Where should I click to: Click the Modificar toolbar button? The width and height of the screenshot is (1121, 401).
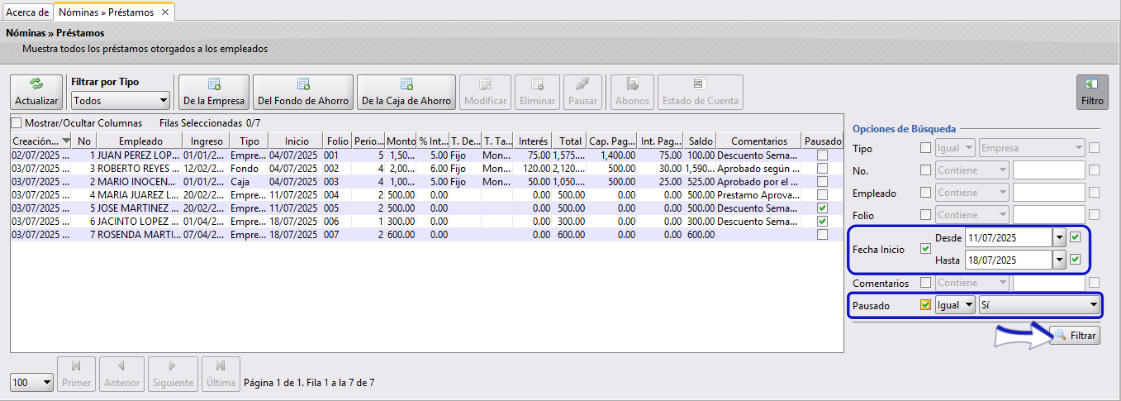pos(485,92)
